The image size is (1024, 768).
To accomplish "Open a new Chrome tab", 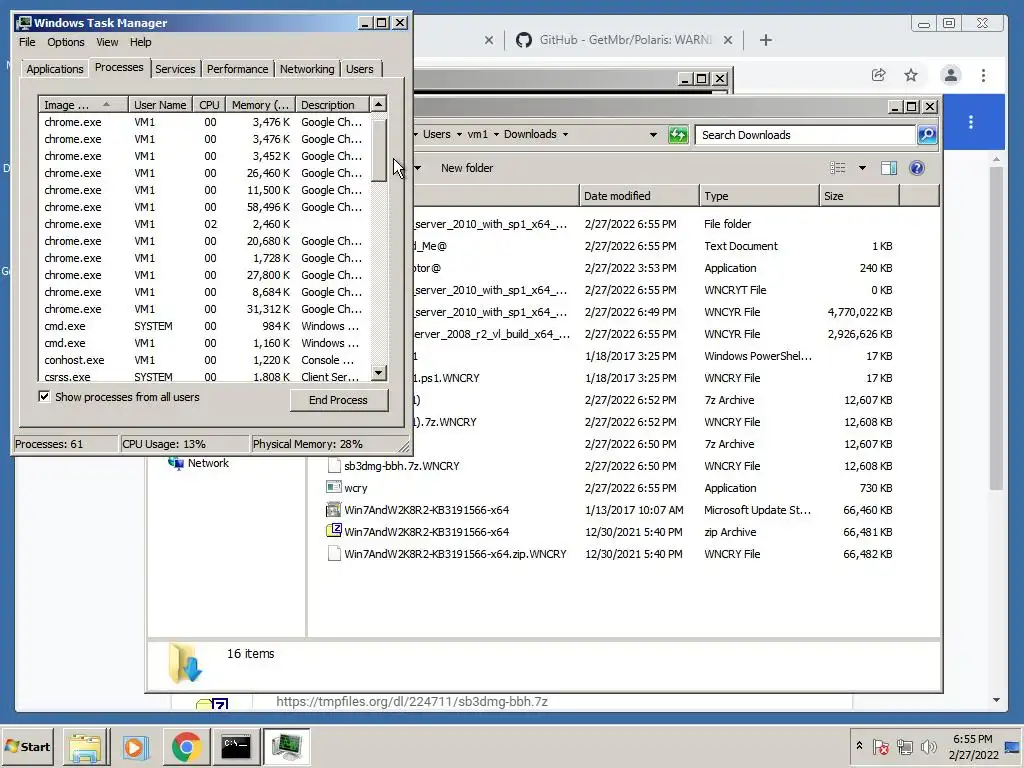I will [x=766, y=40].
